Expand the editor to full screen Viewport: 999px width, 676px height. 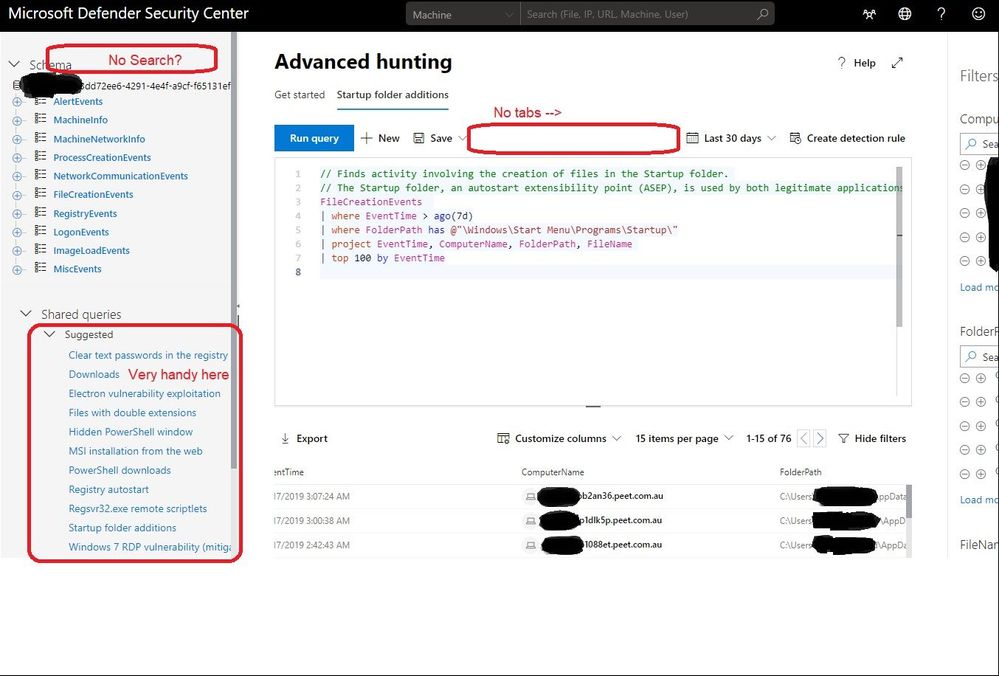pos(897,62)
